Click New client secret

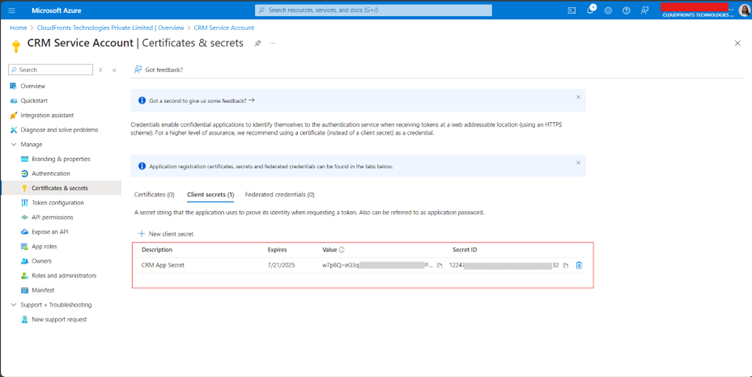pos(166,234)
